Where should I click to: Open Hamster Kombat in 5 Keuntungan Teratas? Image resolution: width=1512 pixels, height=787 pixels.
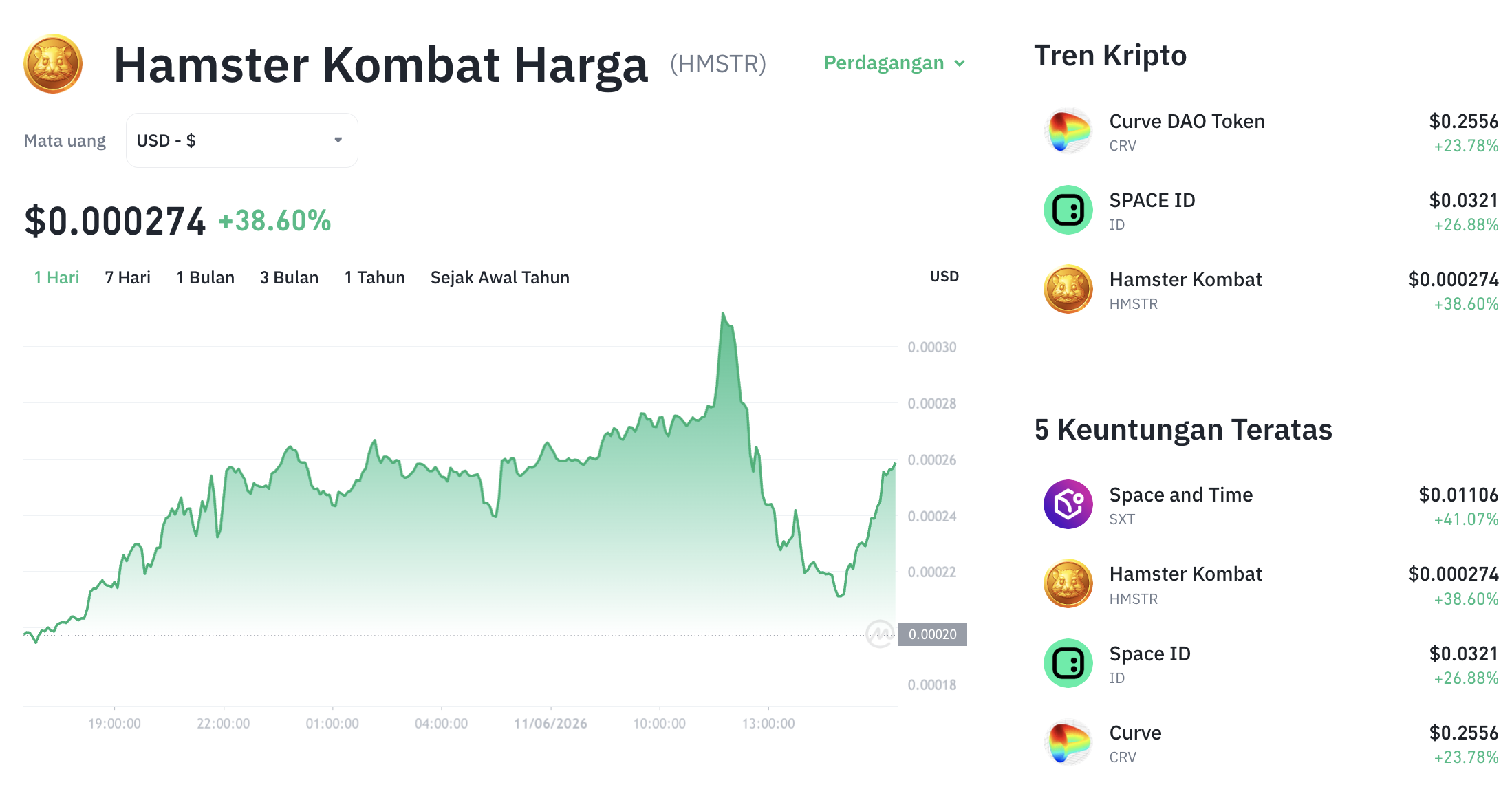pyautogui.click(x=1186, y=574)
